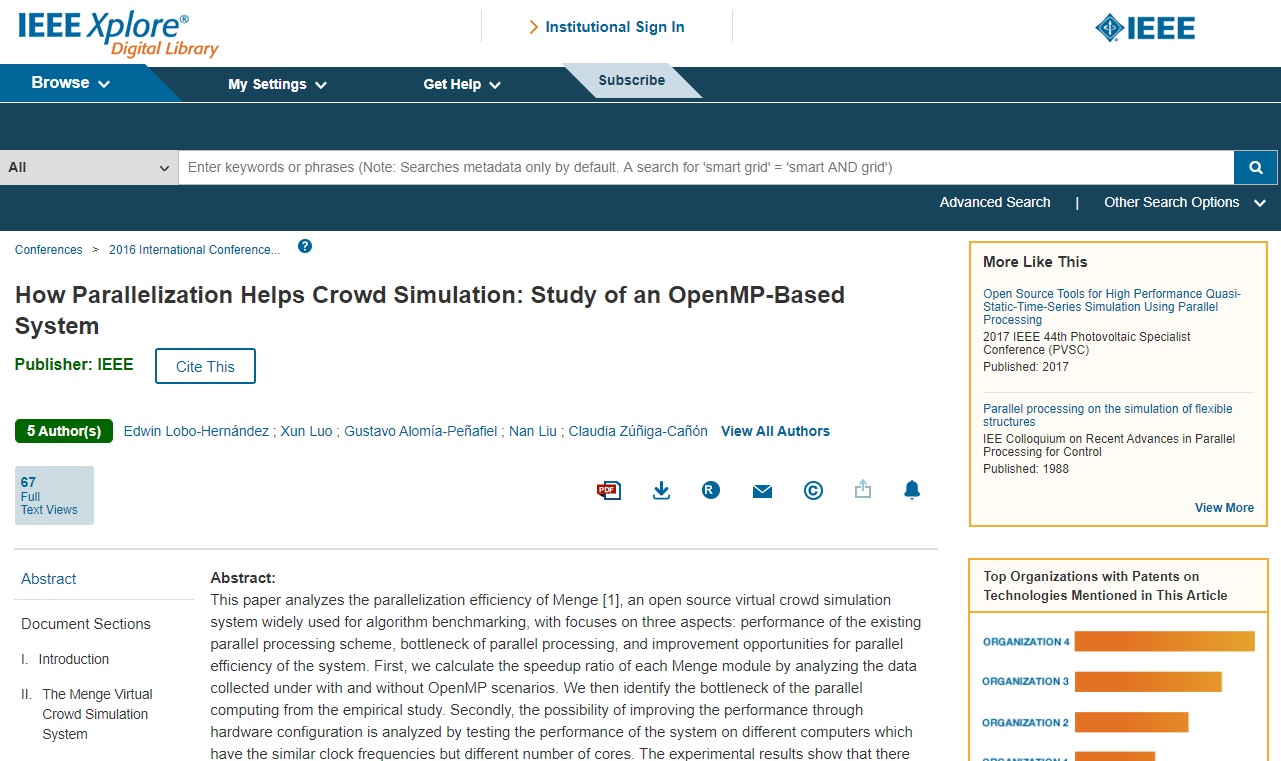The image size is (1281, 761).
Task: Click View All Authors link
Action: coord(775,431)
